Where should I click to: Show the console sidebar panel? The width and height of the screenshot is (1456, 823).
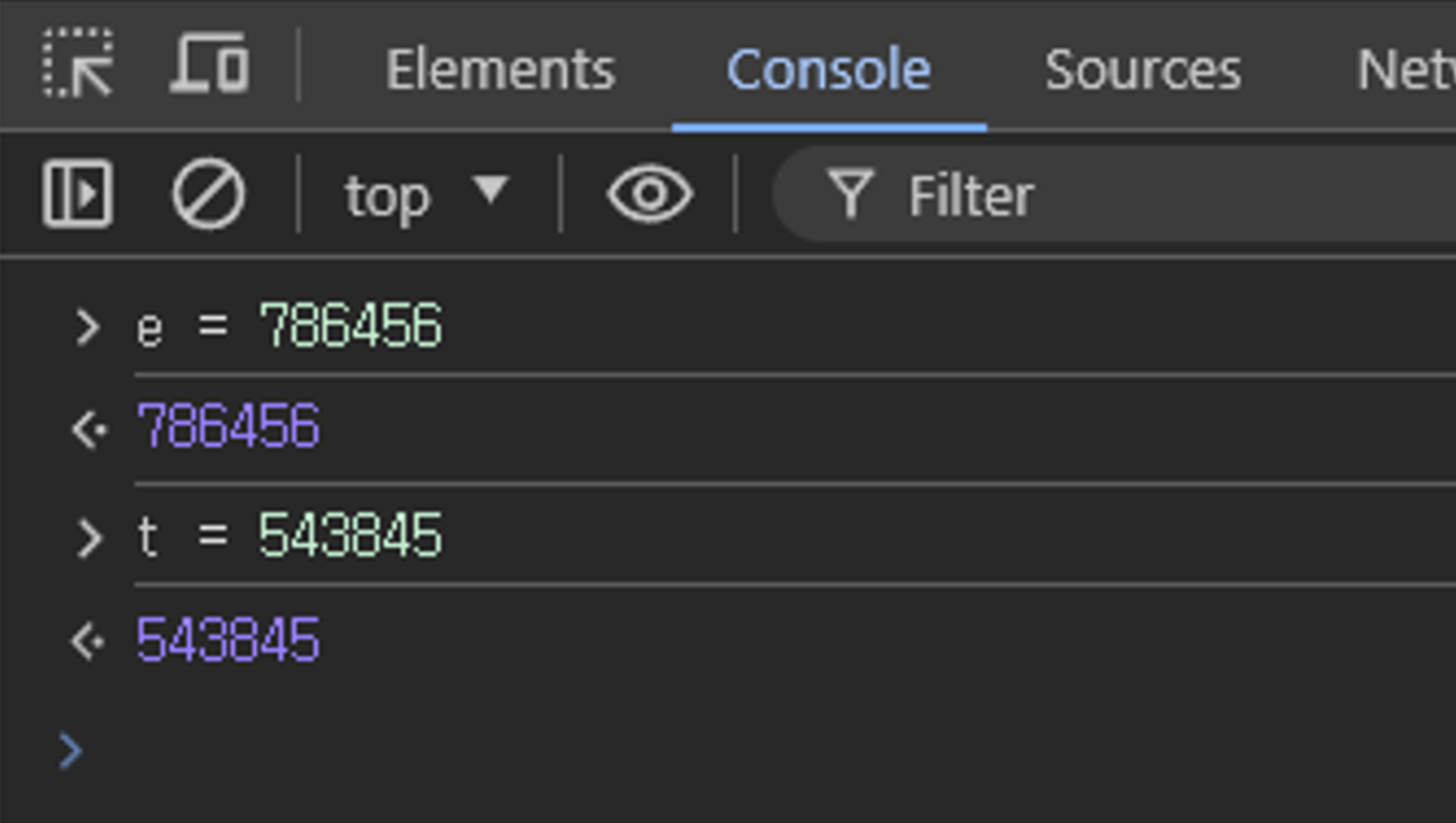(x=77, y=195)
